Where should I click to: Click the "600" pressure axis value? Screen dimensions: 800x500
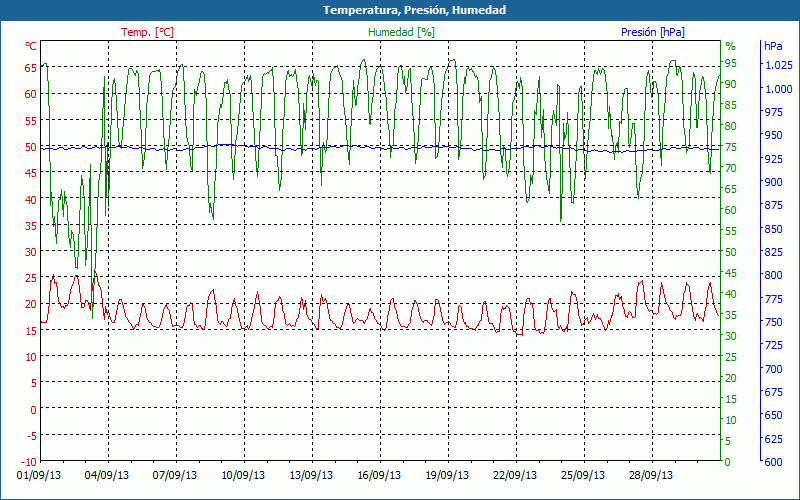tap(773, 462)
